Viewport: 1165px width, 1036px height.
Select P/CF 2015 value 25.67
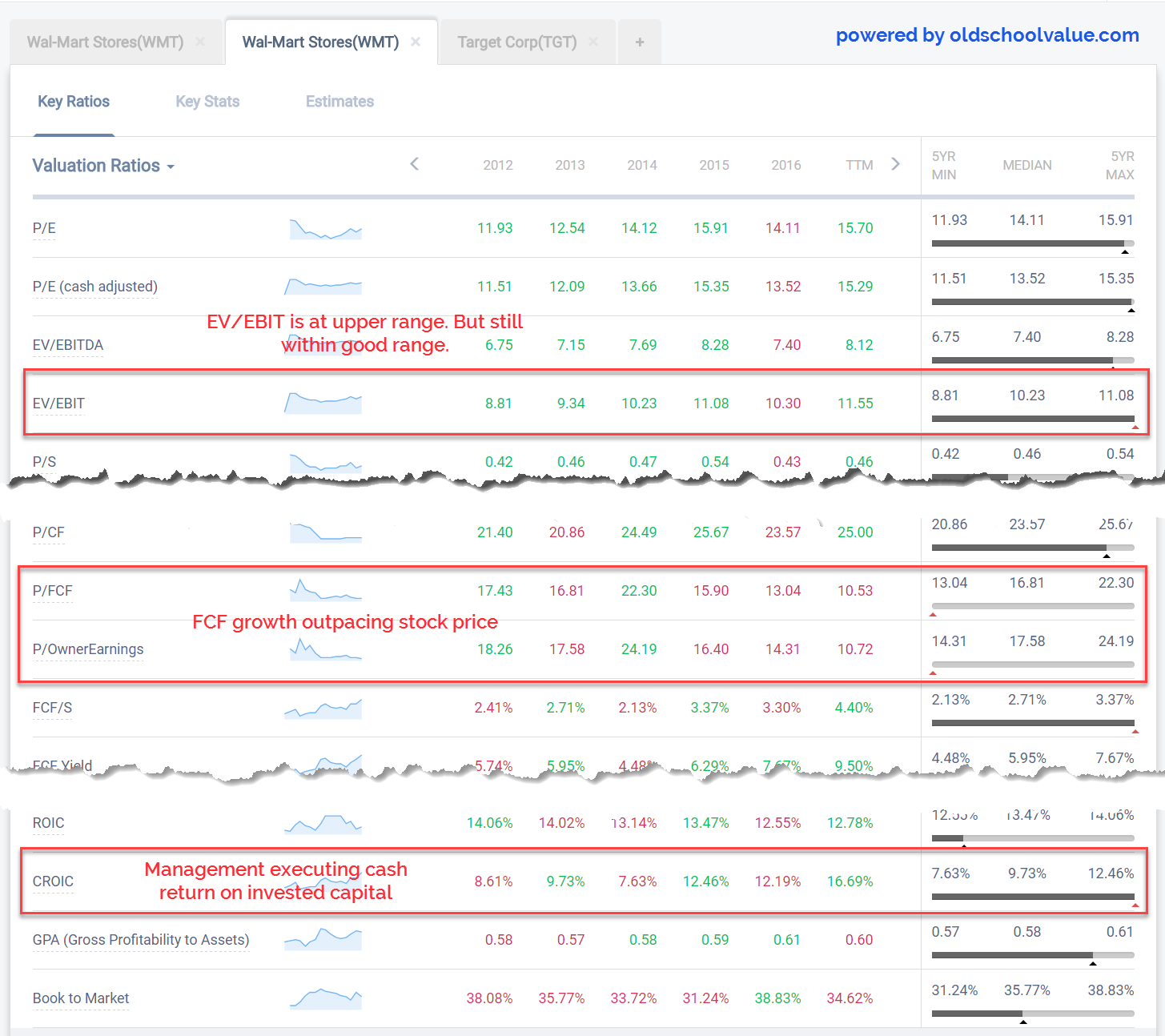711,532
